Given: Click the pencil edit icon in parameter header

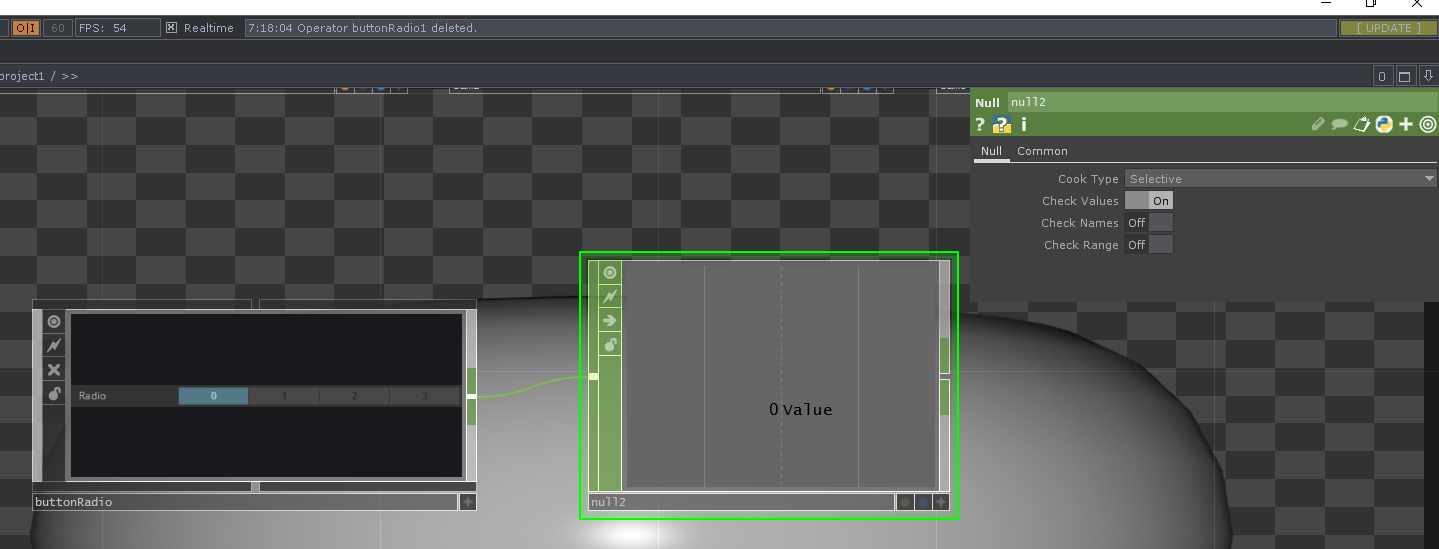Looking at the screenshot, I should 1318,124.
